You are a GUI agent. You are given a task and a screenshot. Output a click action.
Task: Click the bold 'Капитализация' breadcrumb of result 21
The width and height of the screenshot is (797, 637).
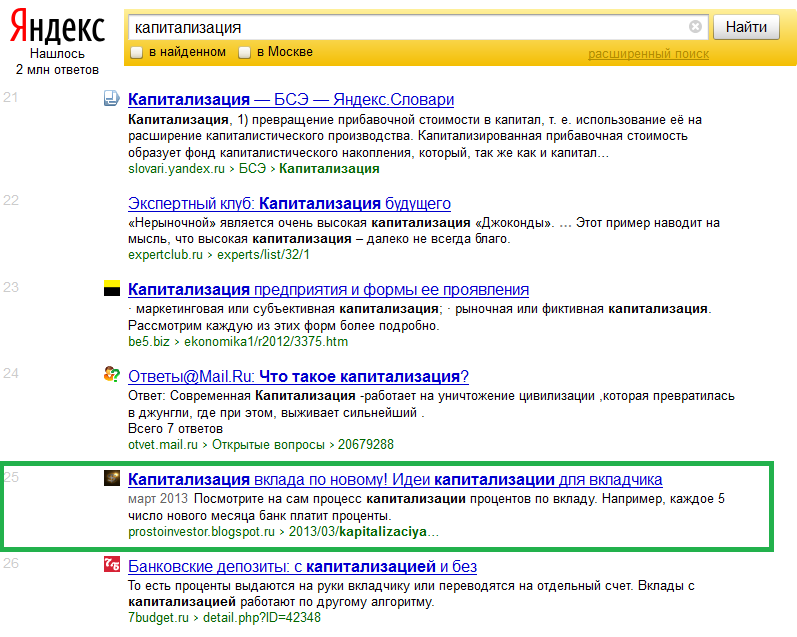[x=329, y=169]
